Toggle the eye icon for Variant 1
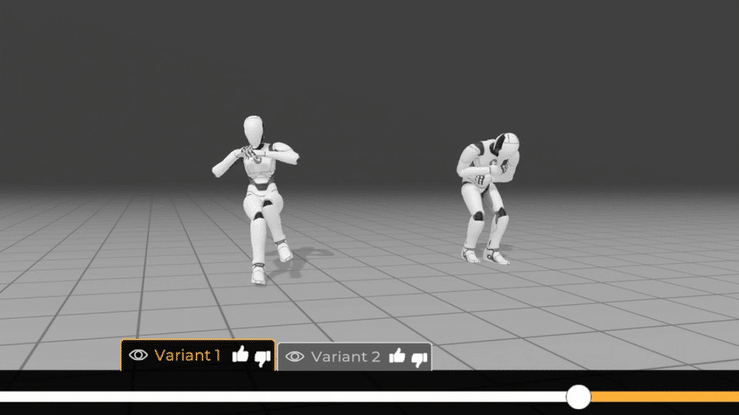This screenshot has height=415, width=739. [x=138, y=355]
